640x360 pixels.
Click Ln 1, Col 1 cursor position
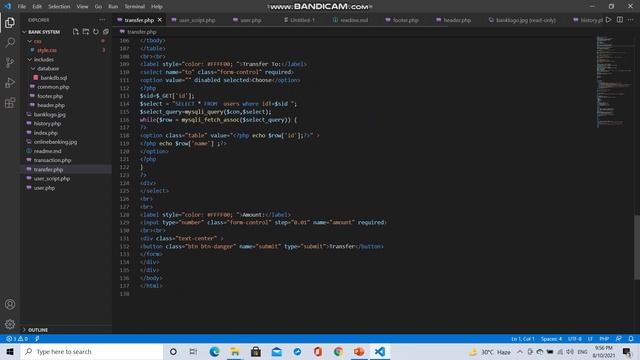coord(522,339)
